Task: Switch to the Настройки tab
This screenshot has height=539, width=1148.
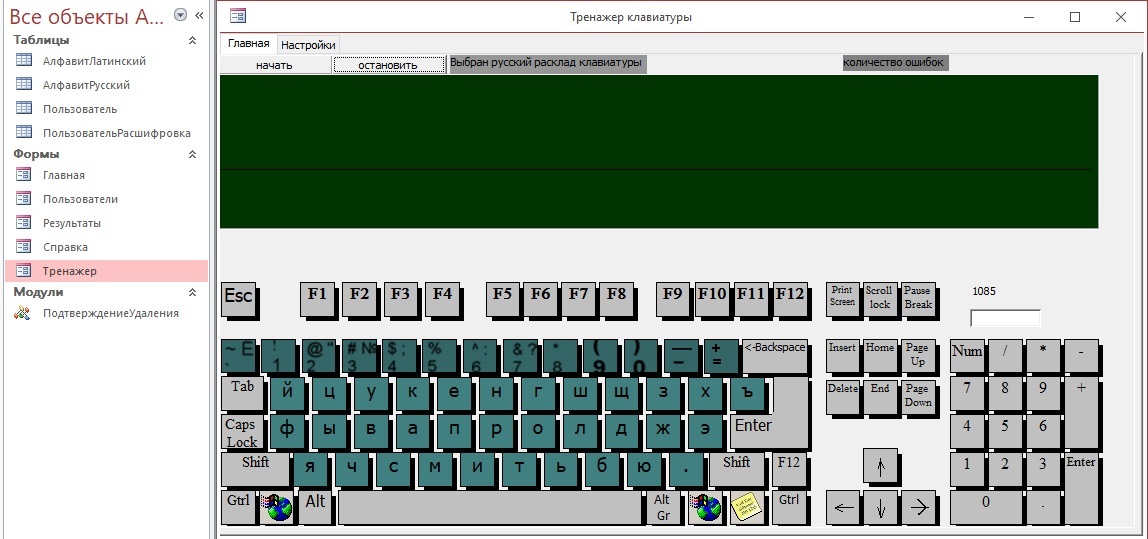Action: (x=308, y=45)
